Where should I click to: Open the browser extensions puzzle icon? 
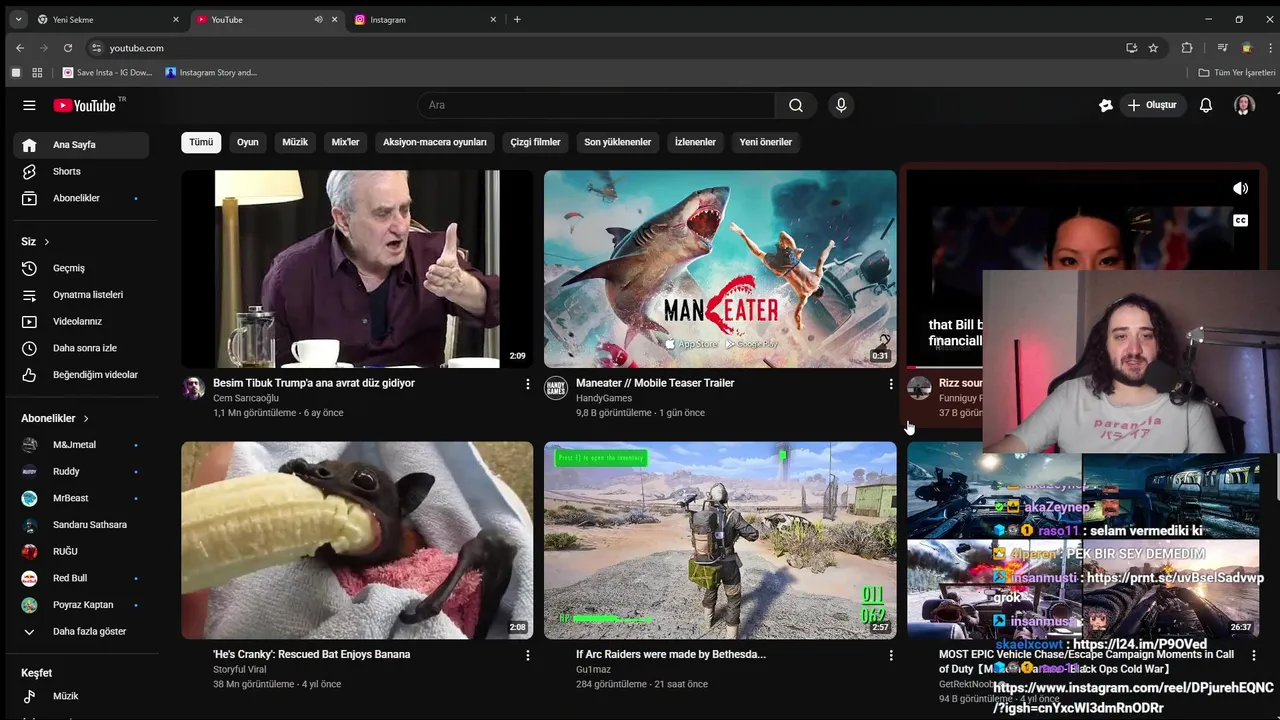(1187, 48)
